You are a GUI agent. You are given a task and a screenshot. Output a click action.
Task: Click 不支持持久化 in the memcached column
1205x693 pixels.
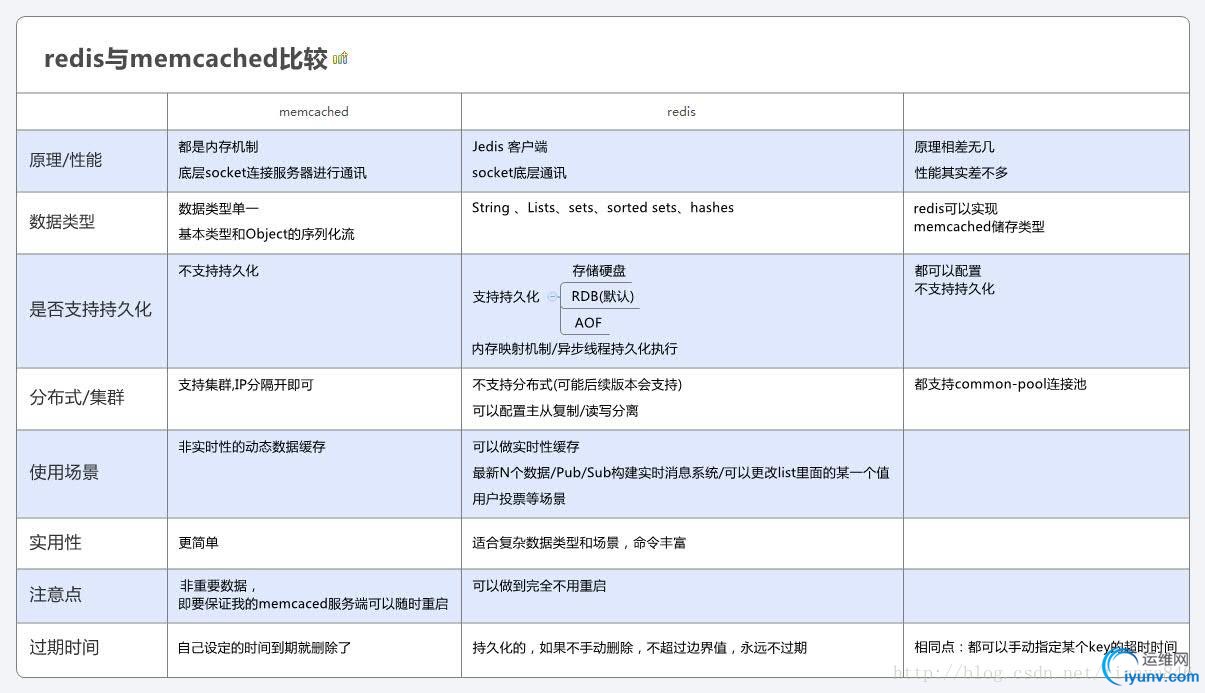[x=218, y=271]
